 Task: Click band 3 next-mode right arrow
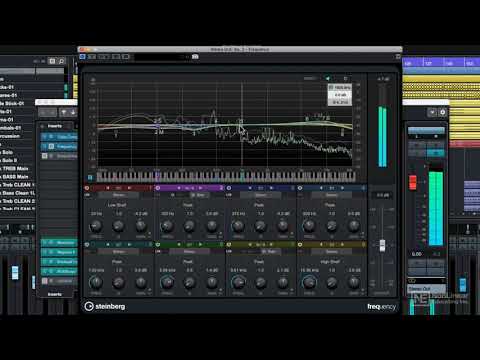(271, 188)
